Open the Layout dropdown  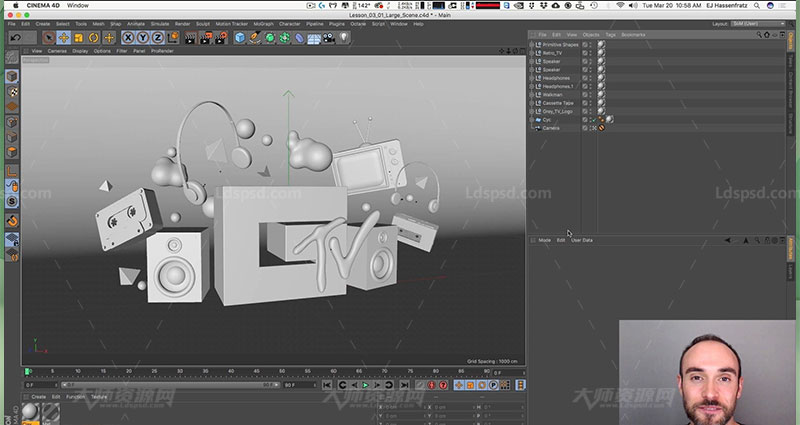(758, 24)
